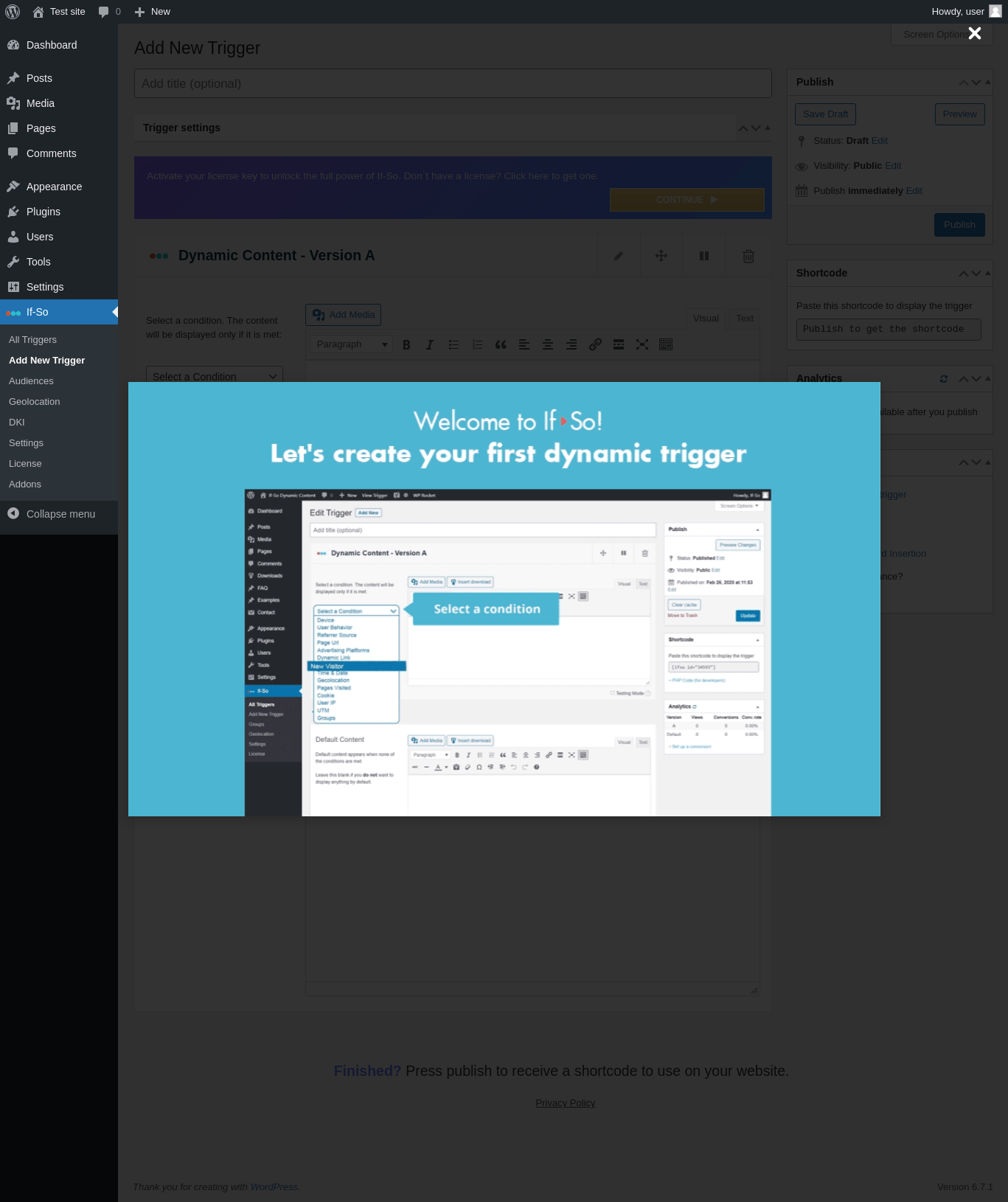Viewport: 1008px width, 1202px height.
Task: Toggle fullscreen editor mode
Action: tap(642, 344)
